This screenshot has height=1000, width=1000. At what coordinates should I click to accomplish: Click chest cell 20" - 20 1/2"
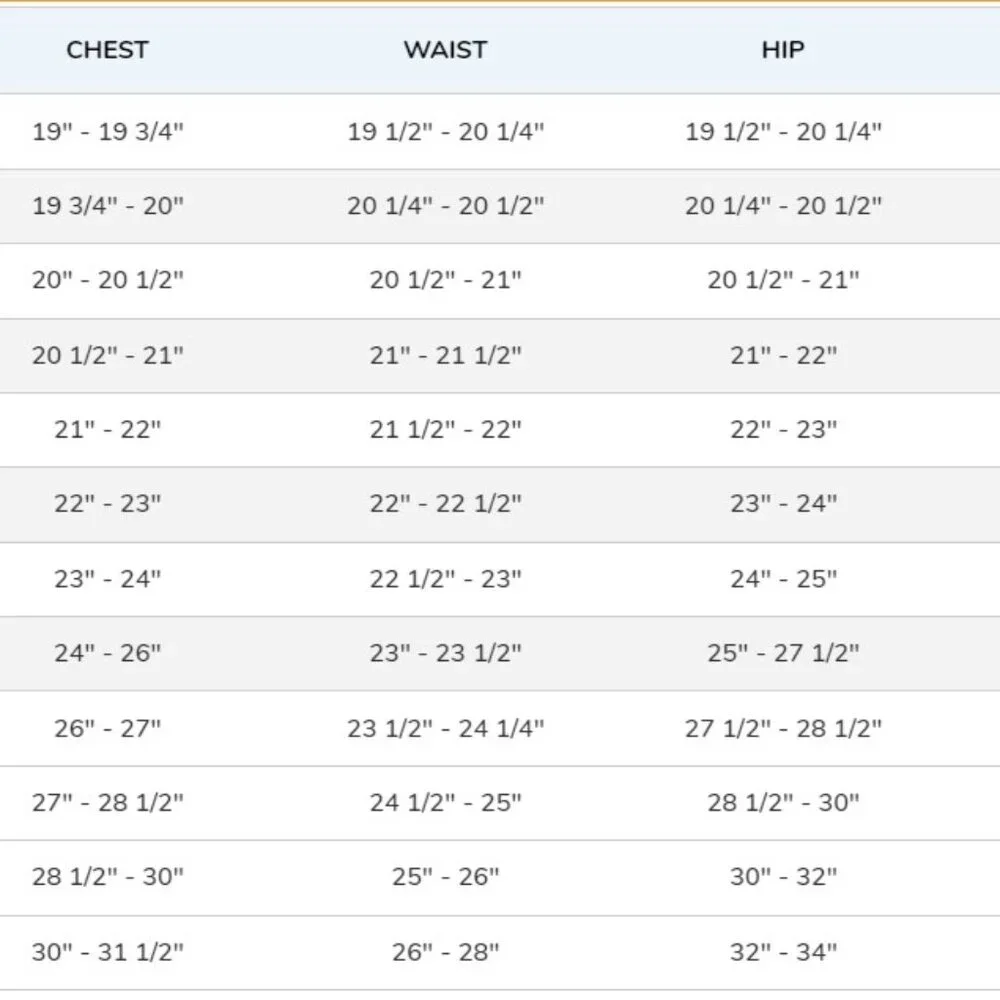pyautogui.click(x=108, y=280)
